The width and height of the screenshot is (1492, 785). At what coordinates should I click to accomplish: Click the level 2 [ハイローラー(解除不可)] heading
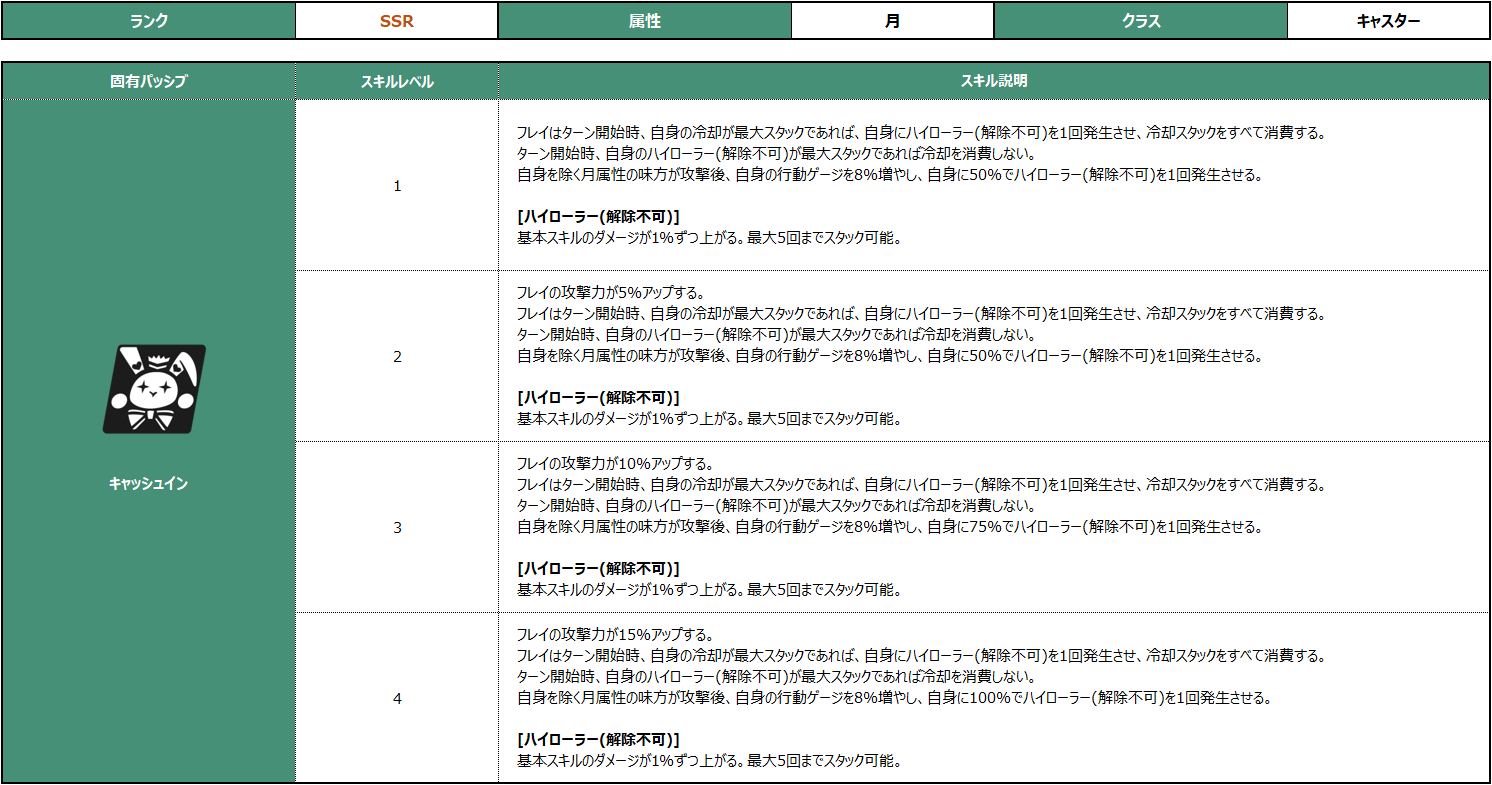pyautogui.click(x=598, y=398)
